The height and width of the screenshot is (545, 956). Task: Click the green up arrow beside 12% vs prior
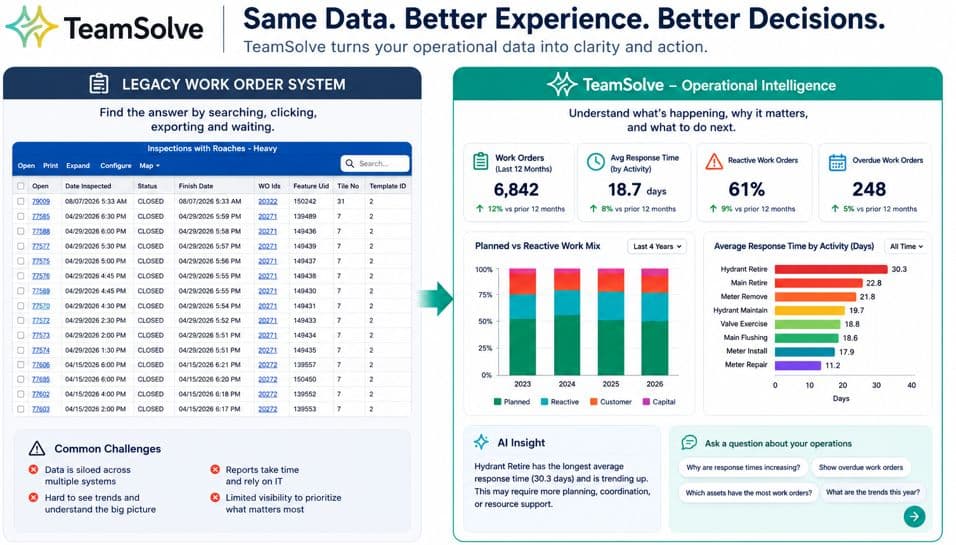coord(480,208)
